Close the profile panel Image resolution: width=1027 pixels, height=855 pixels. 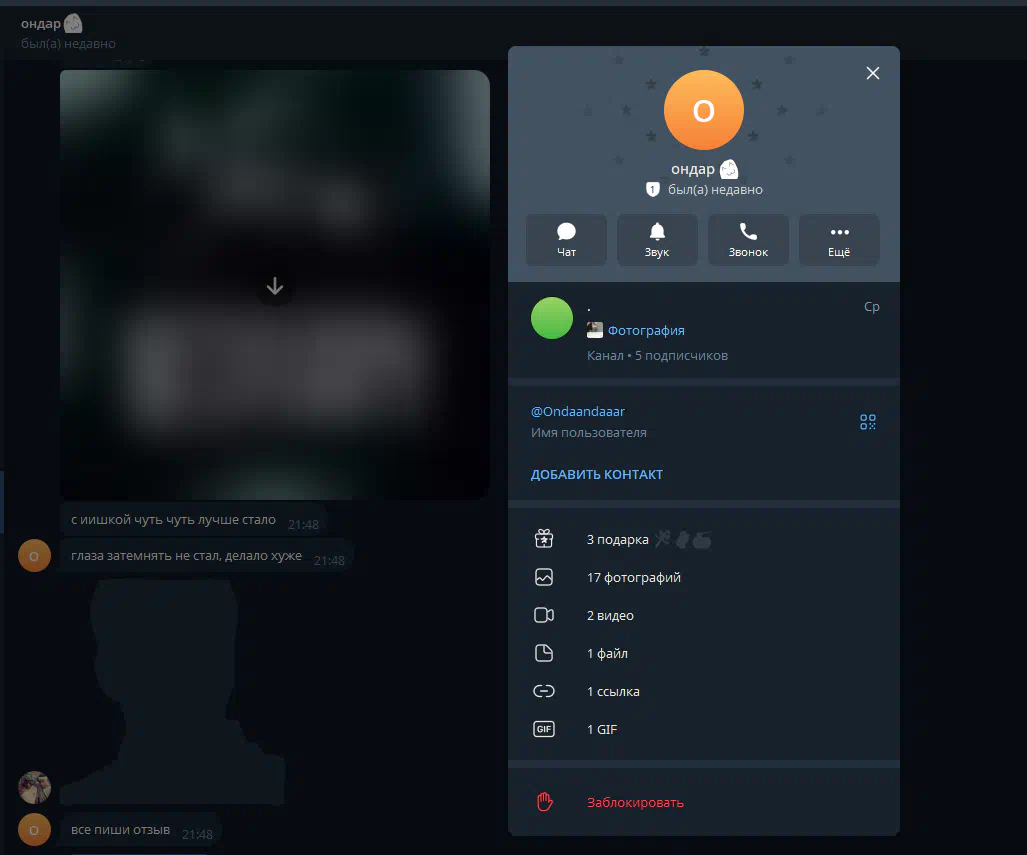[873, 73]
